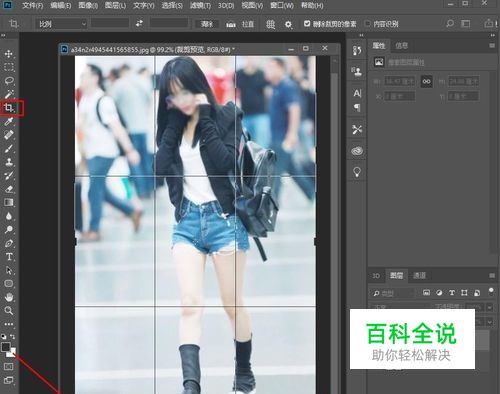This screenshot has height=394, width=500.
Task: Click the crop width ratio input field
Action: pos(110,23)
